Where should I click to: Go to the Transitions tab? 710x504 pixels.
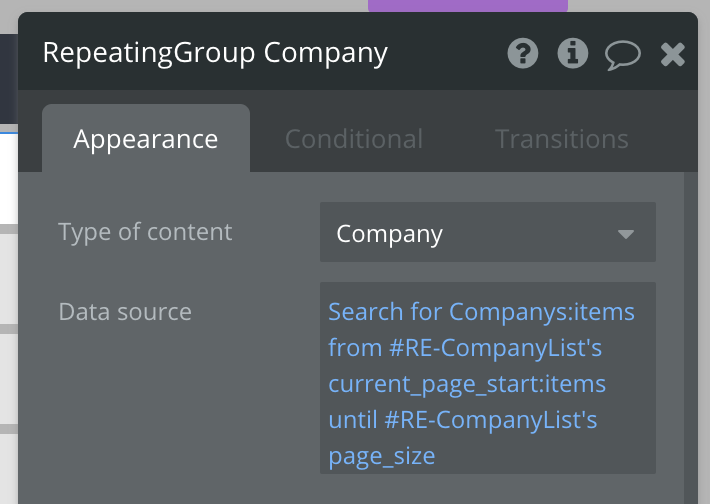(x=561, y=139)
